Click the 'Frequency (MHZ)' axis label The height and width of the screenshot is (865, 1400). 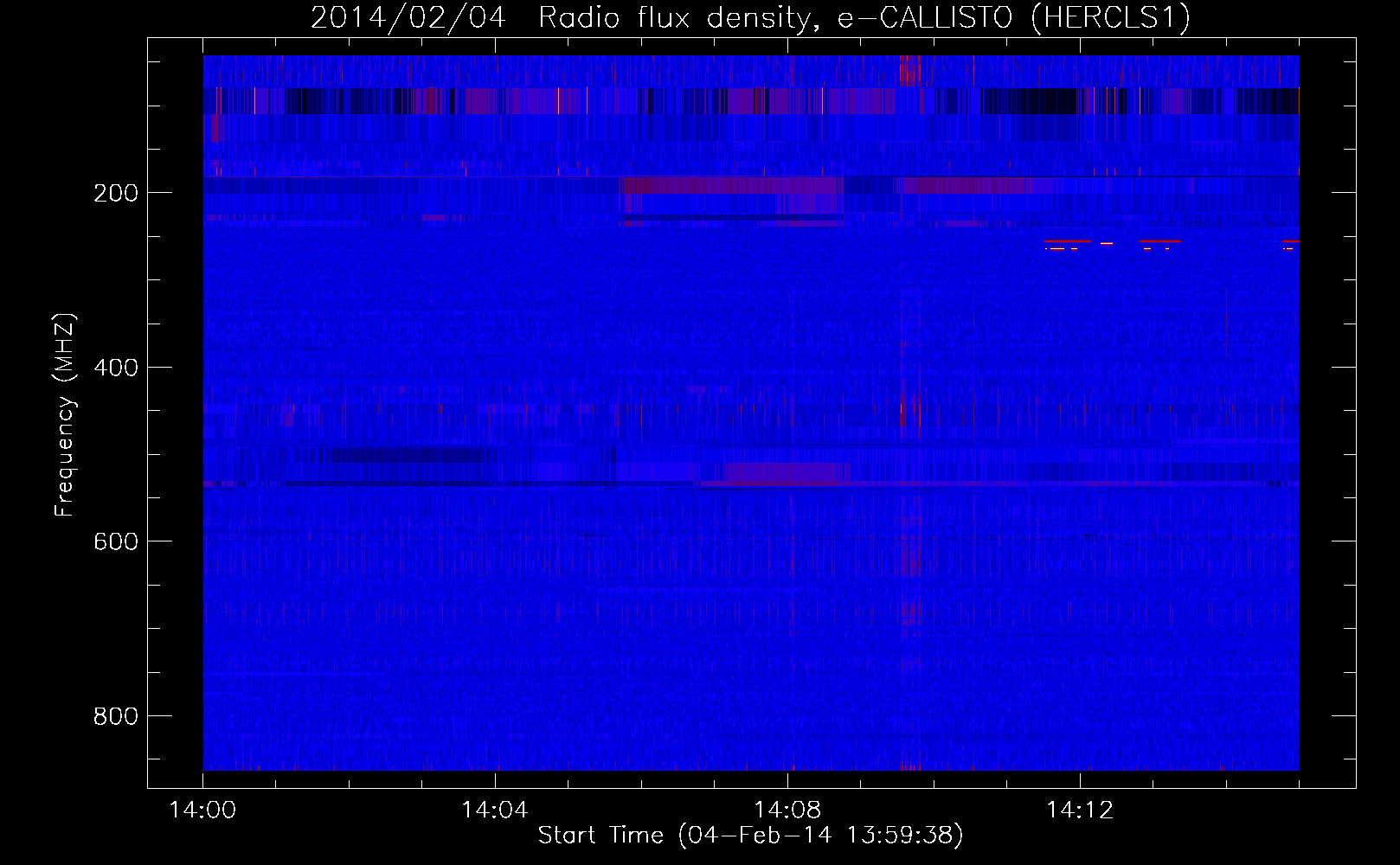pos(64,415)
